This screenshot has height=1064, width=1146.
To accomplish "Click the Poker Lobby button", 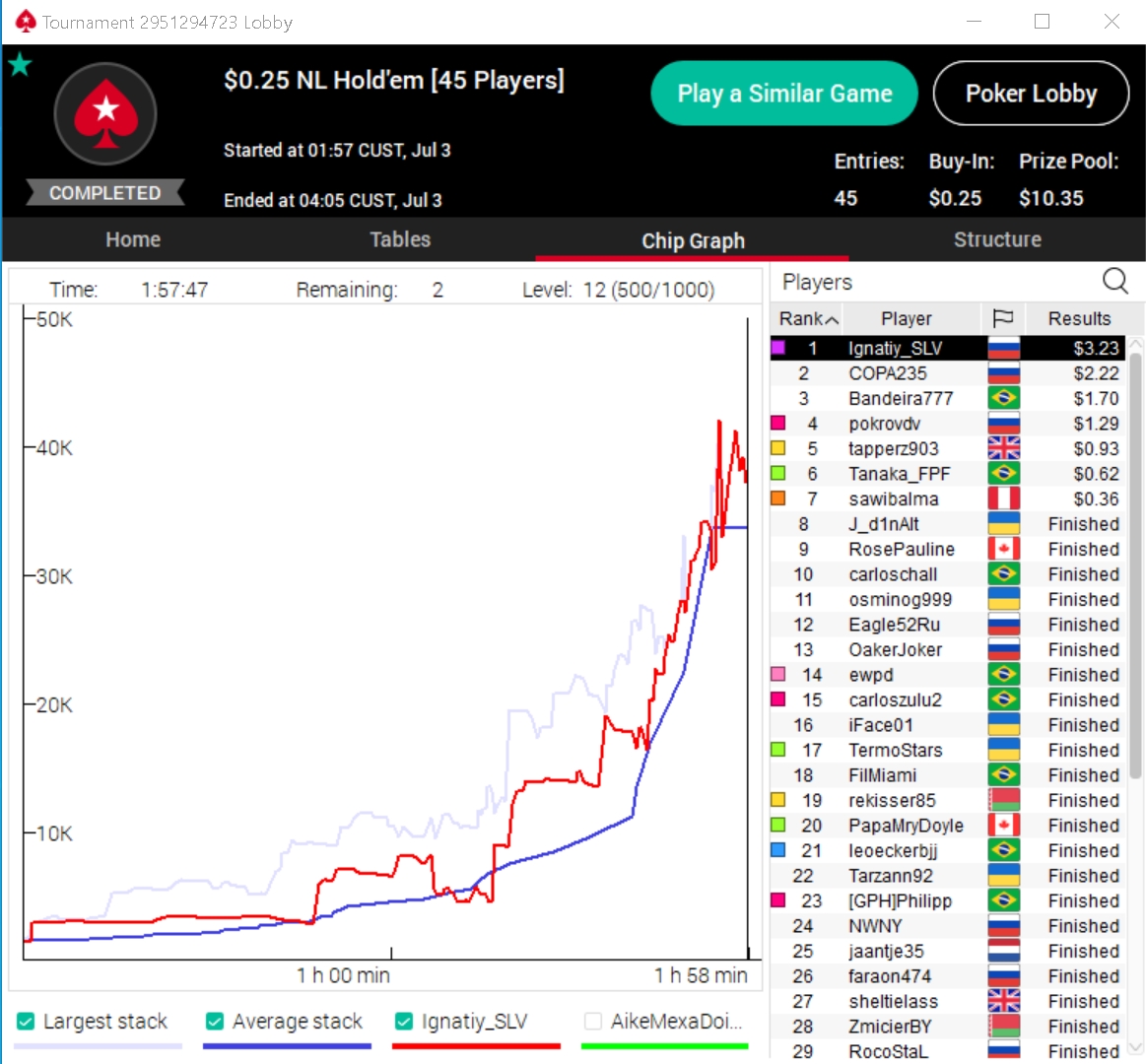I will pos(1032,94).
